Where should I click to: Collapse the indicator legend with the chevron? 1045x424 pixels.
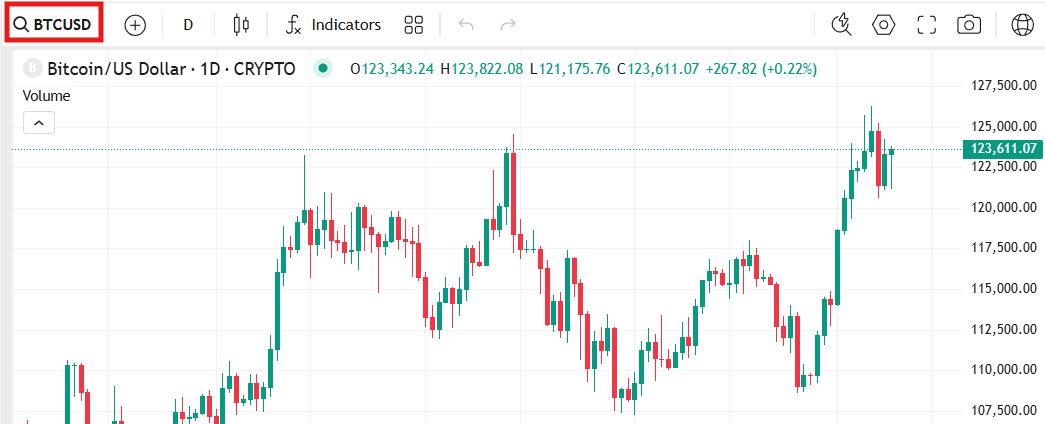pyautogui.click(x=39, y=122)
